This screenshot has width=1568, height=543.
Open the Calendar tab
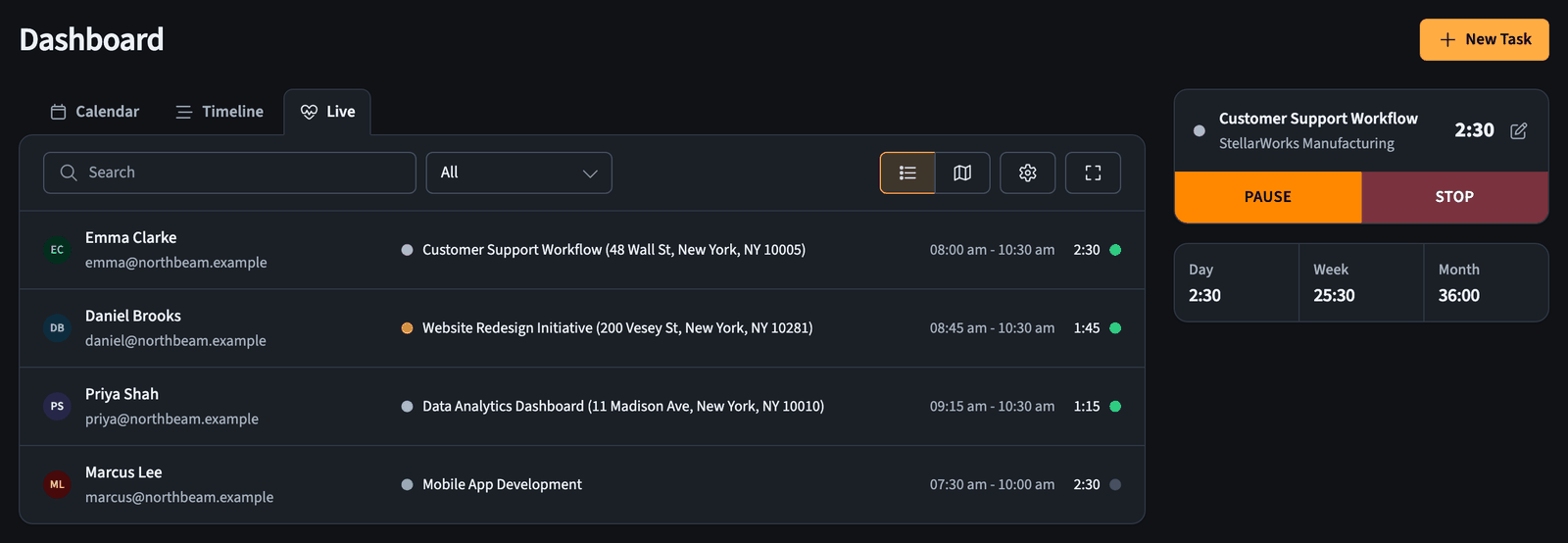pyautogui.click(x=95, y=112)
